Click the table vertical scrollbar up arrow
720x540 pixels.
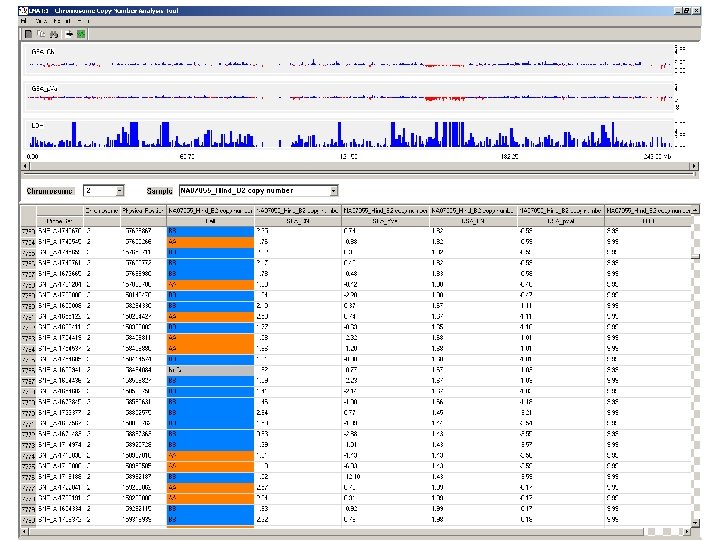(x=696, y=210)
